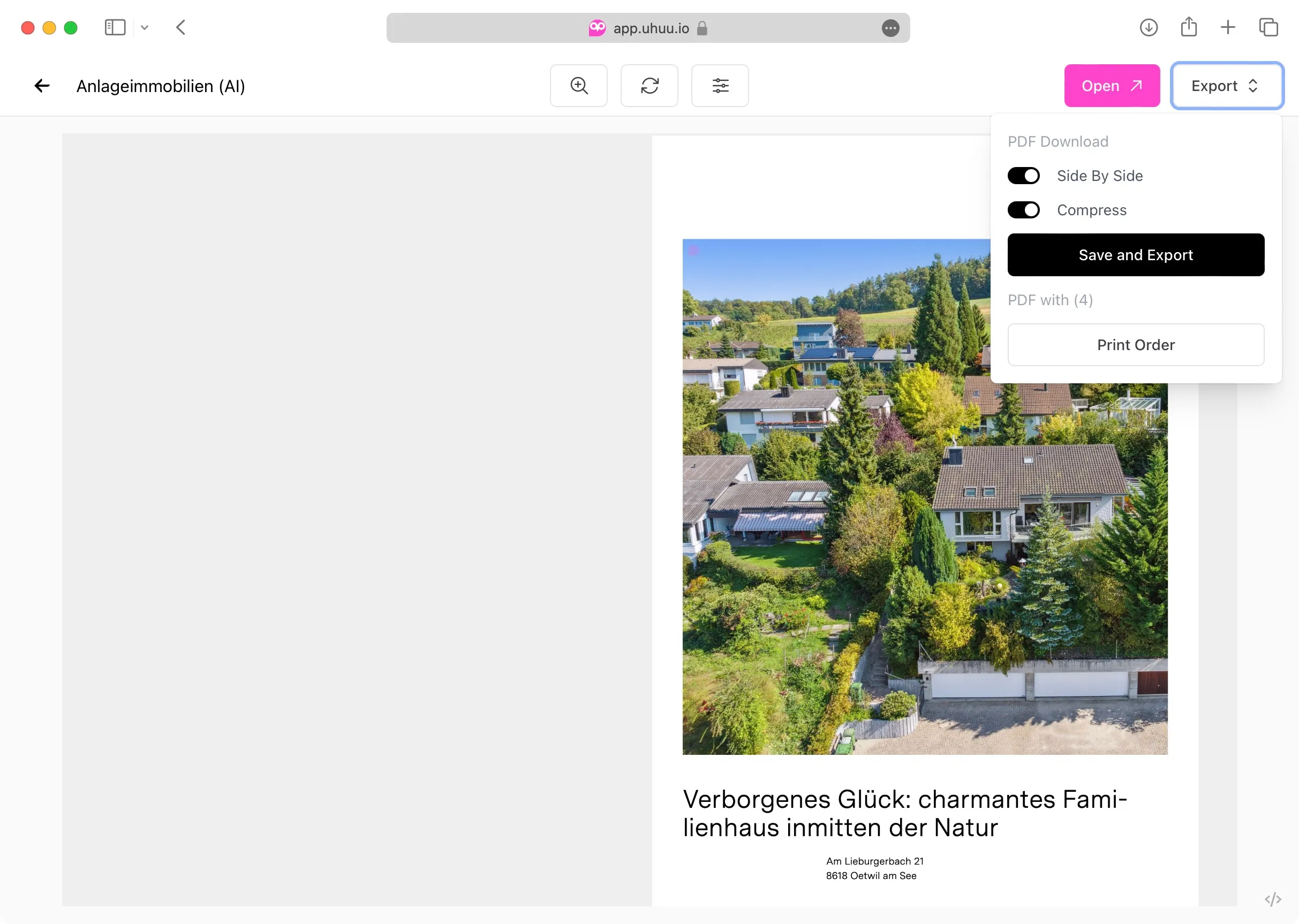Viewport: 1299px width, 924px height.
Task: Click the refresh preview icon
Action: click(649, 86)
